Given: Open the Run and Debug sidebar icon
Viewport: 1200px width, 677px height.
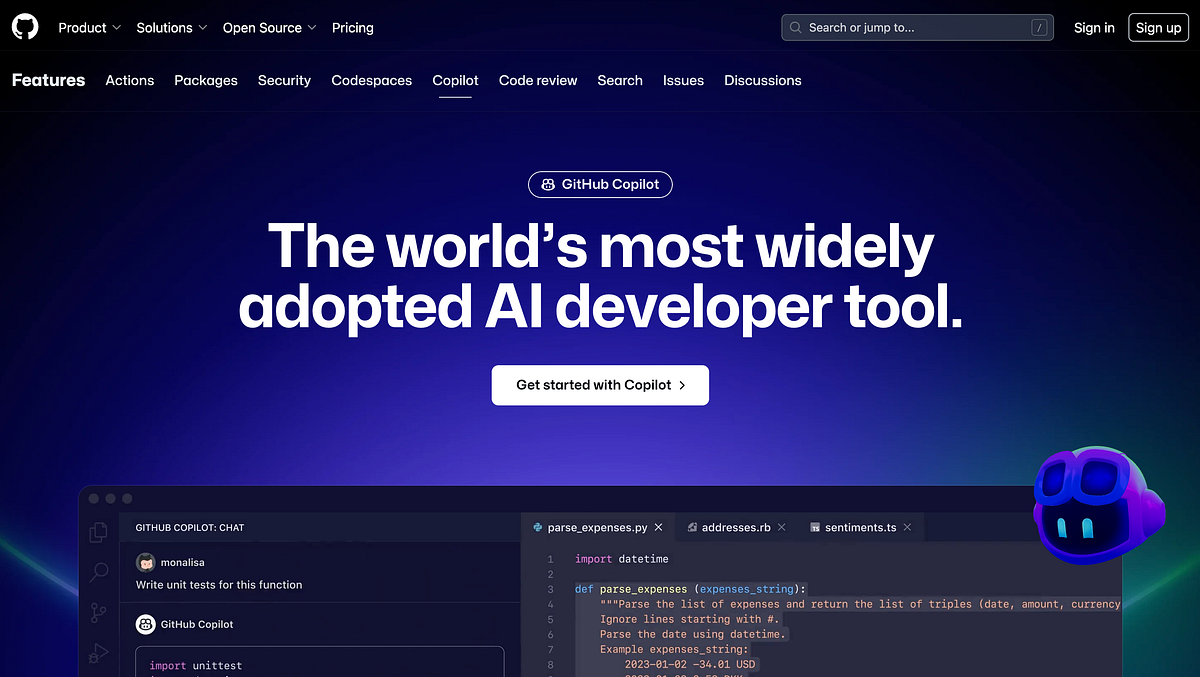Looking at the screenshot, I should (x=98, y=652).
